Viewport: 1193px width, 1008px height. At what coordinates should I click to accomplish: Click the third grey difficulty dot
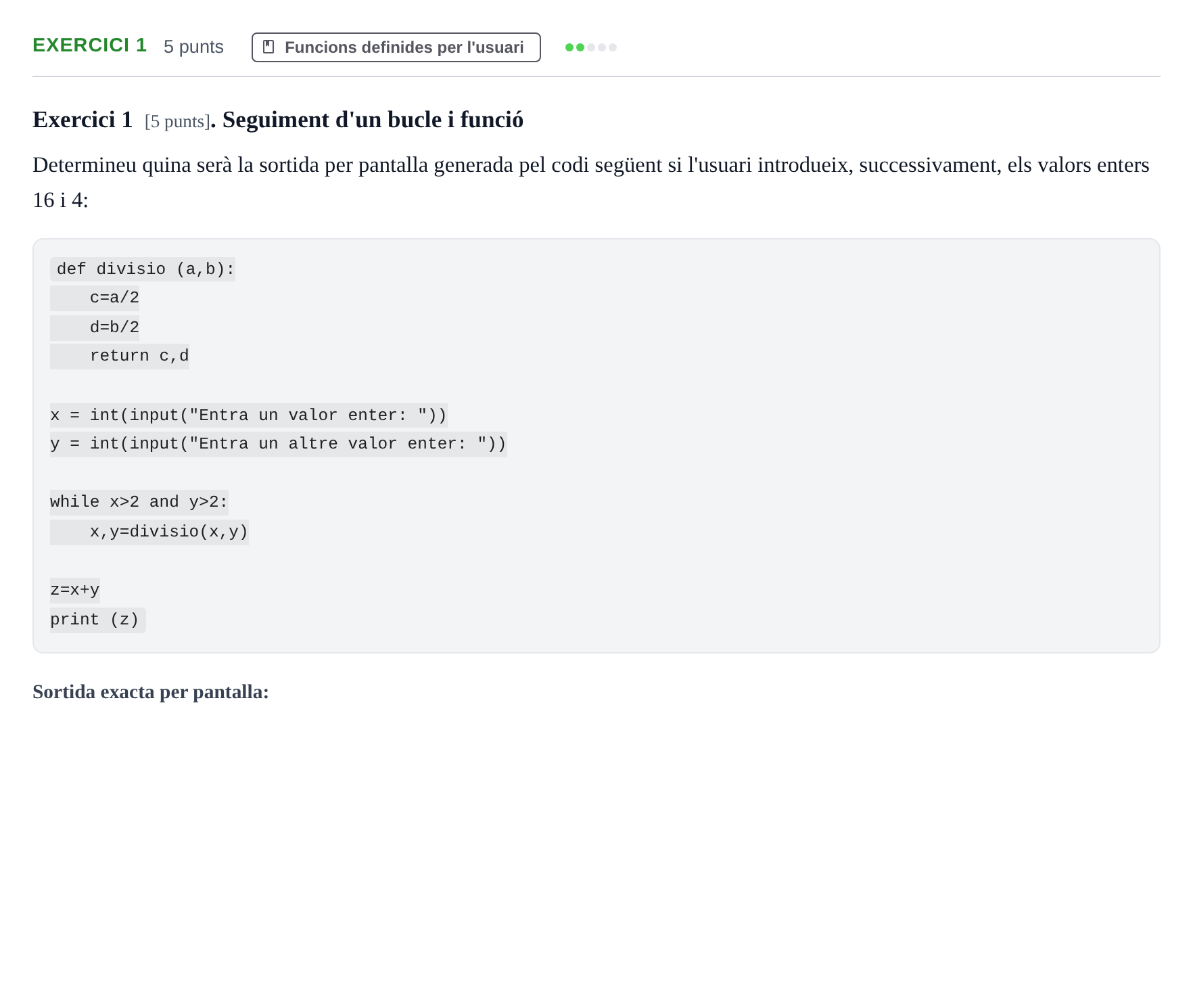point(591,47)
